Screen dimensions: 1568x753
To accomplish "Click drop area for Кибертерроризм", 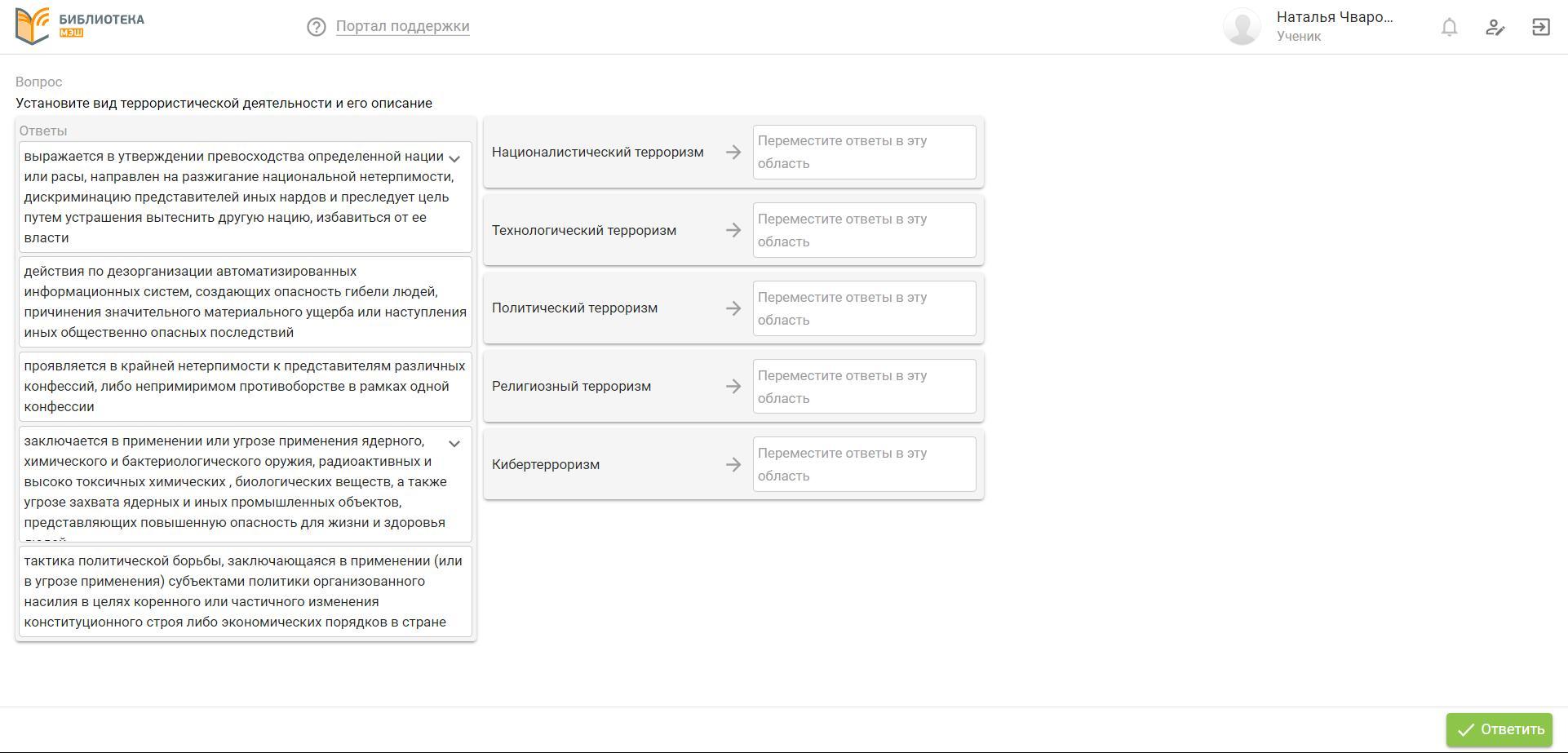I will (x=864, y=464).
